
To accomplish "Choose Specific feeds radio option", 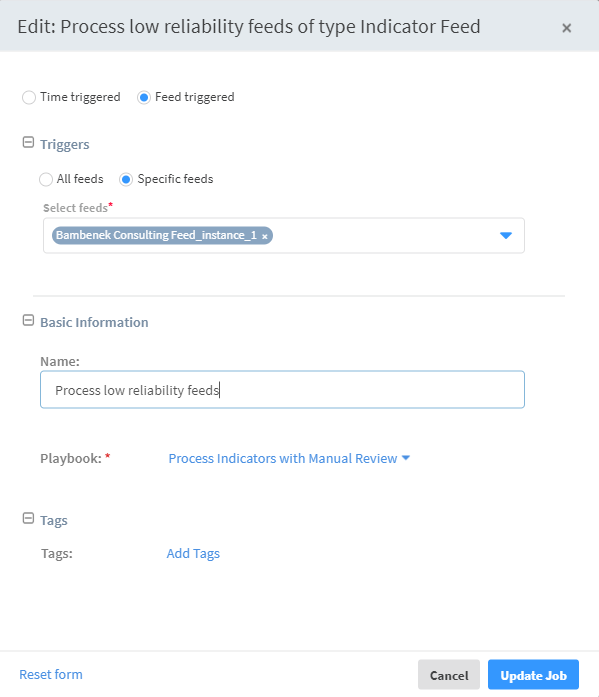I will click(126, 180).
